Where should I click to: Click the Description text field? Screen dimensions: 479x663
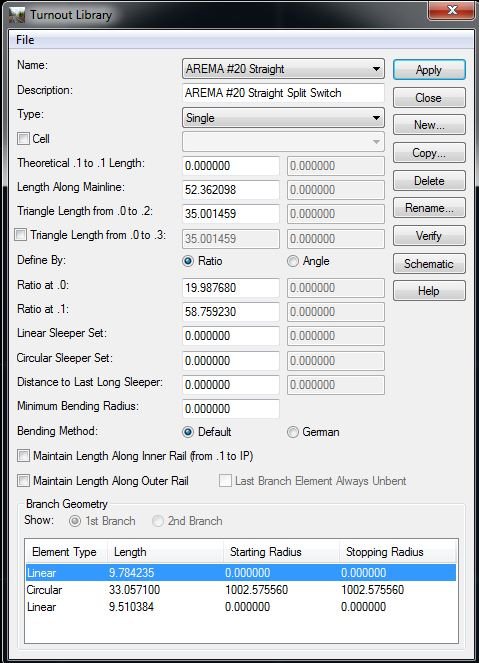coord(283,93)
